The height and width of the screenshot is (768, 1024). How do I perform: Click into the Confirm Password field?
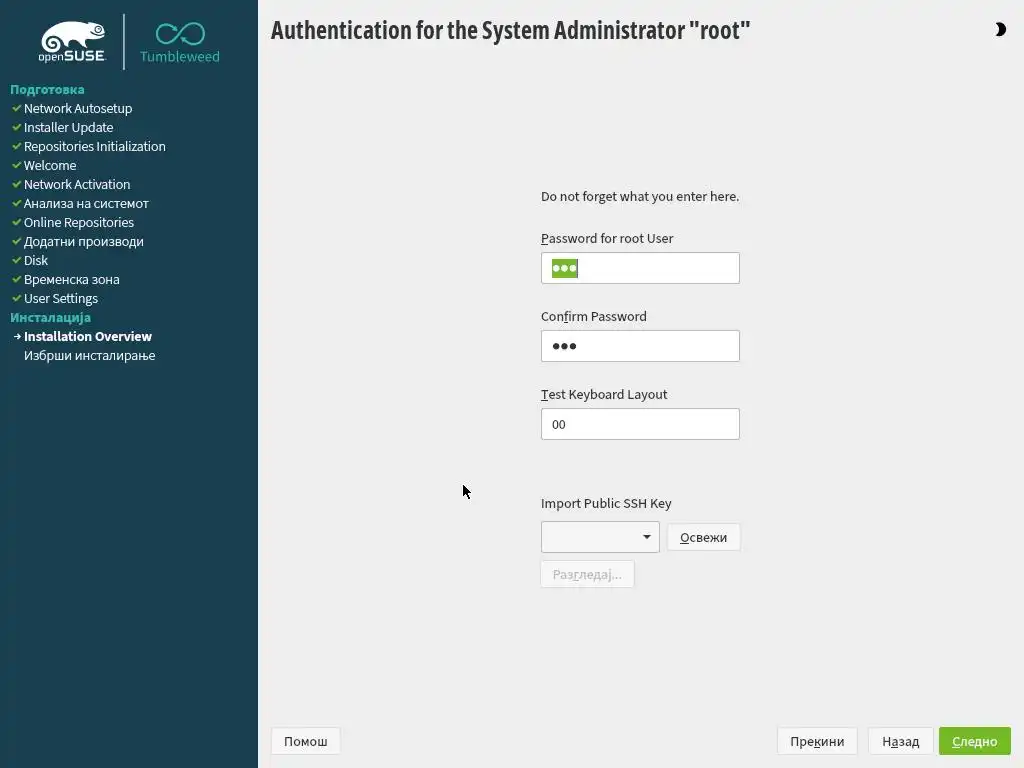tap(640, 346)
